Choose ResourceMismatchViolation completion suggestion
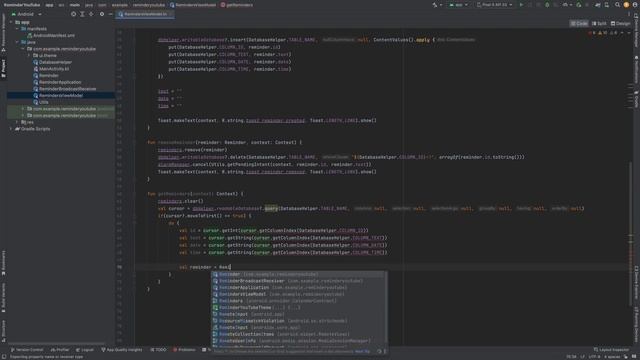The width and height of the screenshot is (640, 360). click(x=299, y=321)
